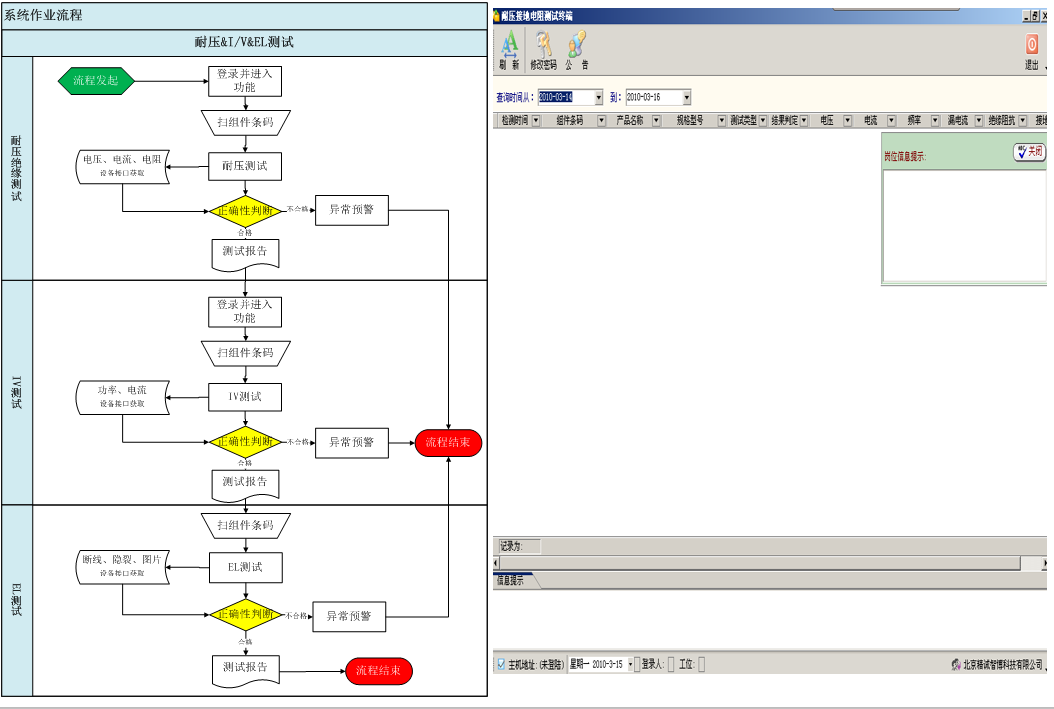The image size is (1054, 709).
Task: Open the 产品名称 column filter dropdown
Action: (656, 121)
